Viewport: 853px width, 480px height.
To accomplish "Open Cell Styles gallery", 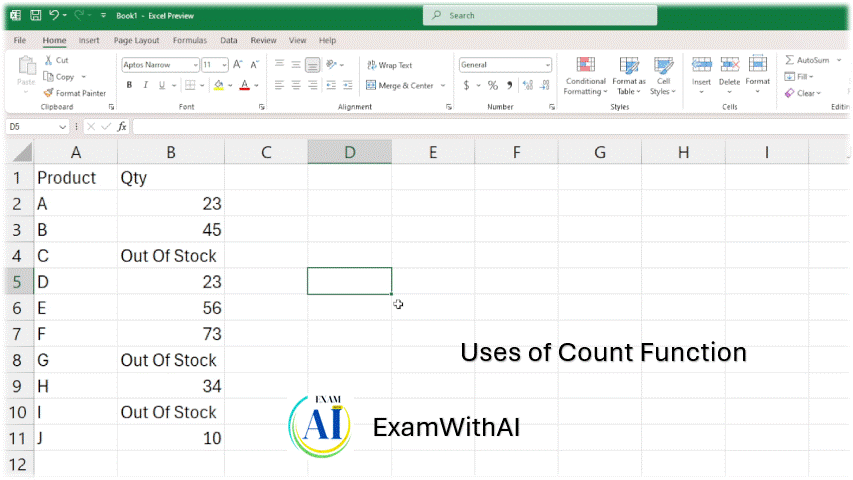I will tap(663, 76).
